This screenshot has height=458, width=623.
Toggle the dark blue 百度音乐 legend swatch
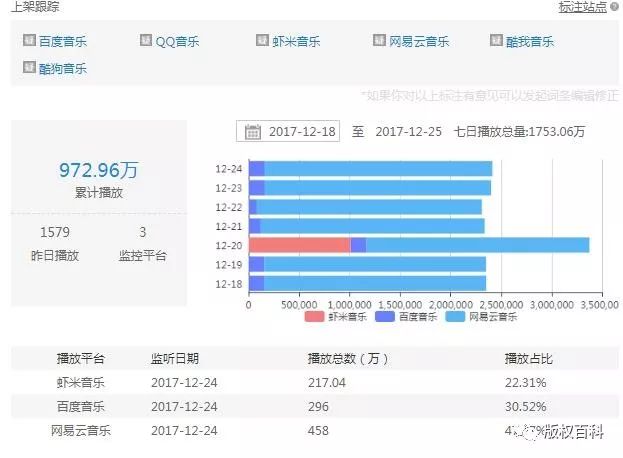click(385, 317)
